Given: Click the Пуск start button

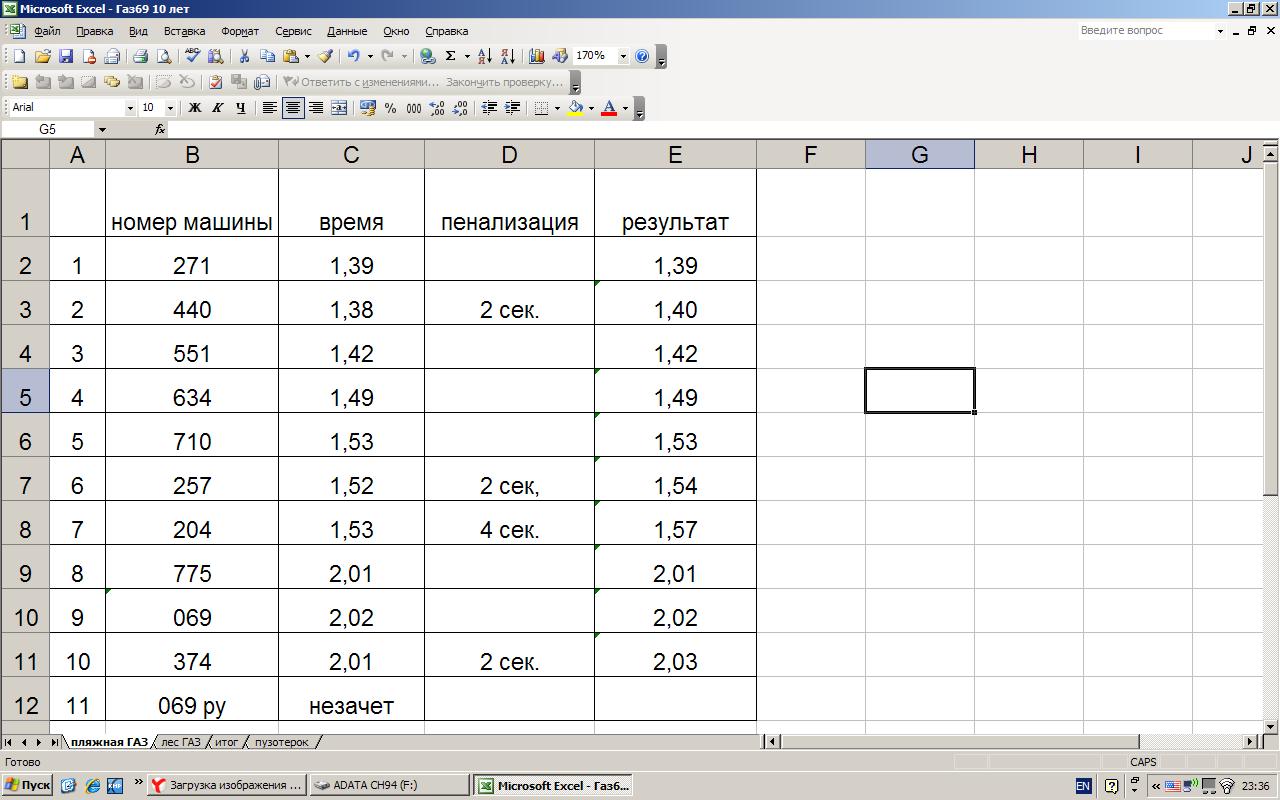Looking at the screenshot, I should [27, 785].
